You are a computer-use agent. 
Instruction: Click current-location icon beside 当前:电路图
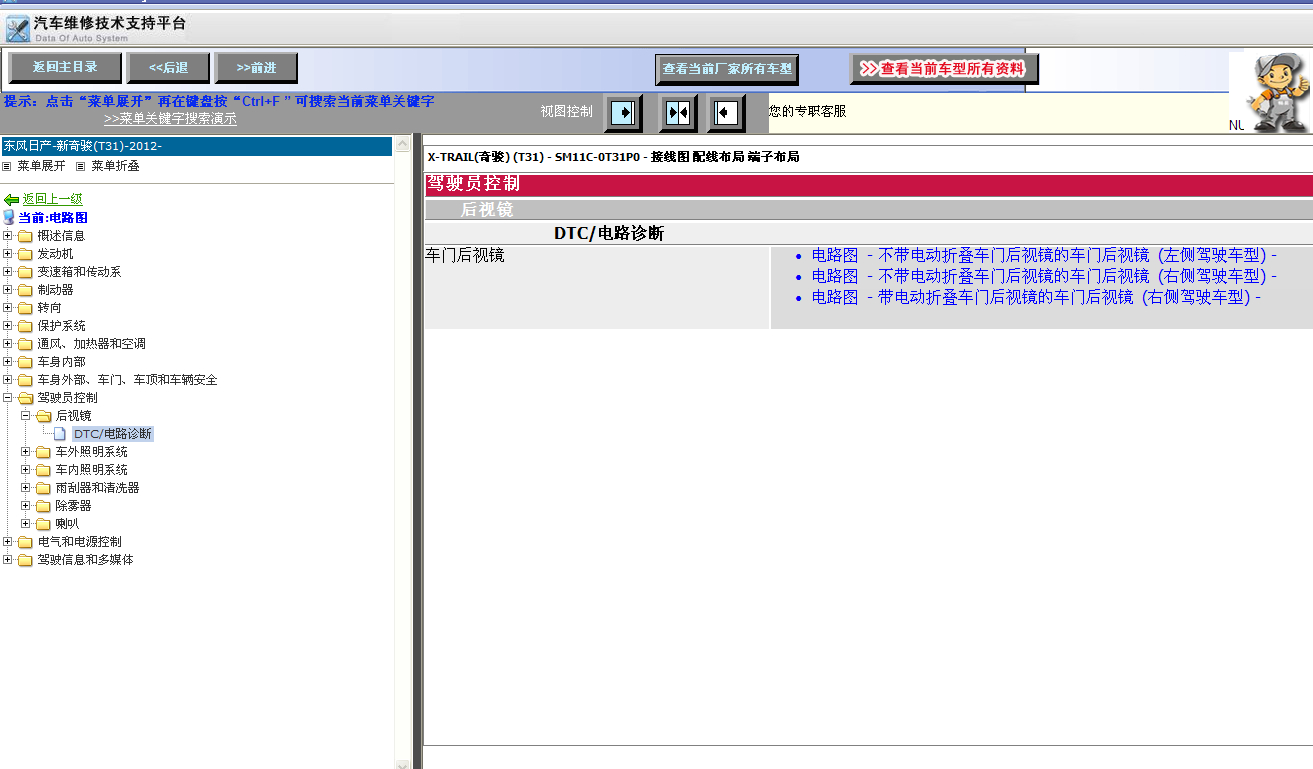click(9, 217)
